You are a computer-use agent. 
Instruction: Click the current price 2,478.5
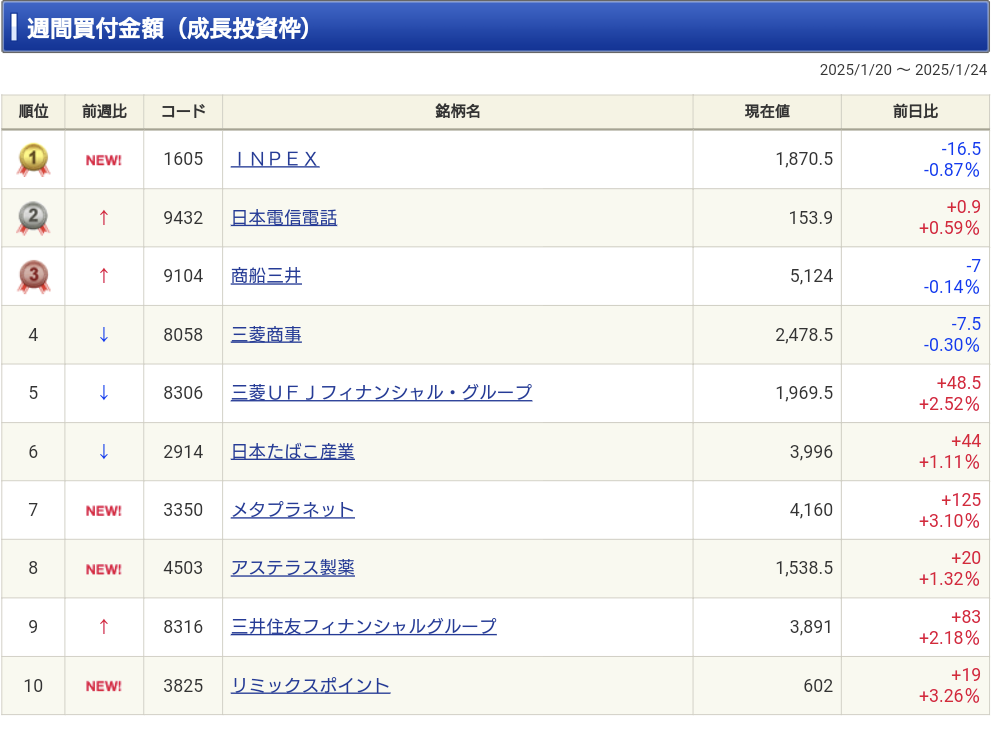coord(804,335)
